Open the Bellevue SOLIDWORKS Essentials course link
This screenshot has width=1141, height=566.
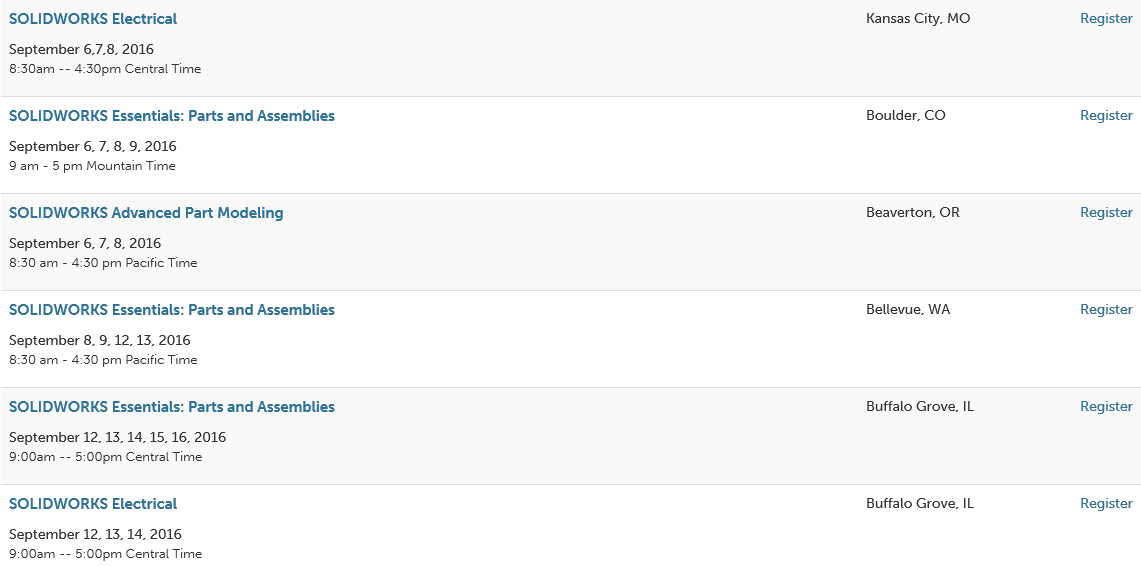tap(172, 310)
